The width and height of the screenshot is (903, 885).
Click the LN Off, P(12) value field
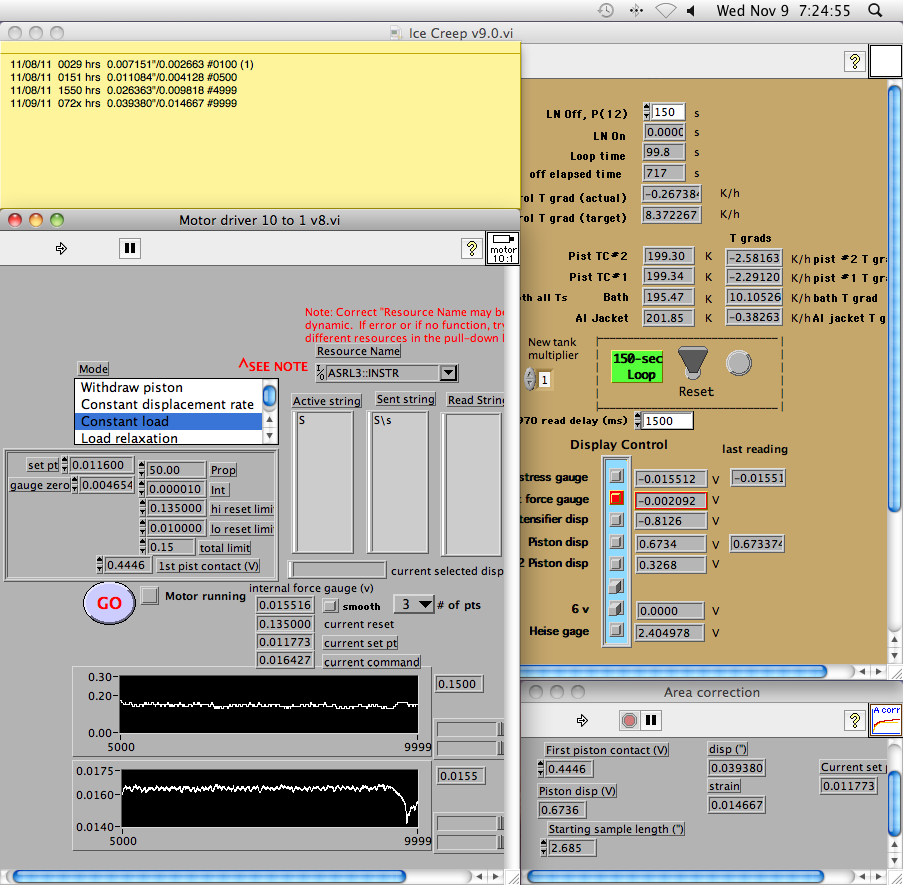(x=669, y=112)
